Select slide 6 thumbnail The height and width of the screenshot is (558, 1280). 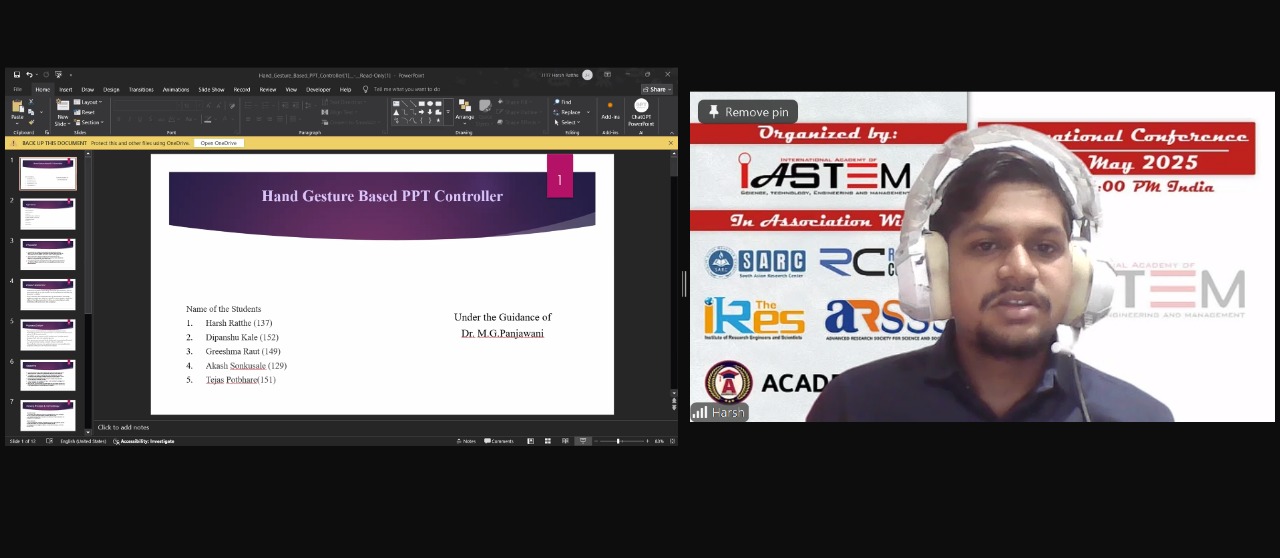tap(48, 375)
